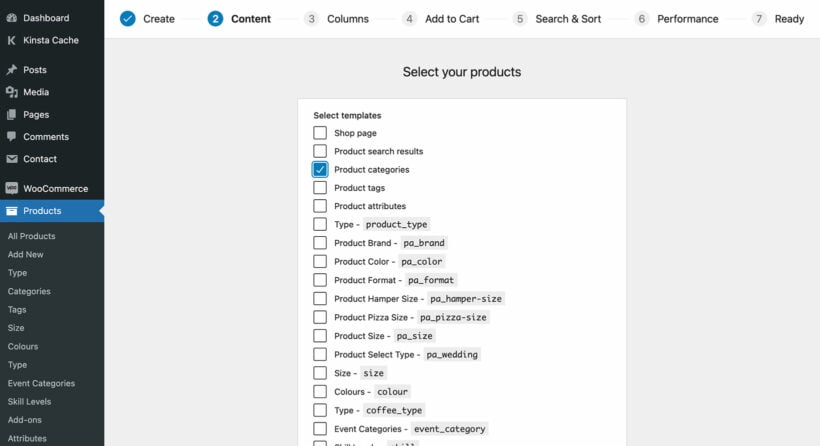Click the Media library icon
This screenshot has height=446, width=820.
pos(12,92)
